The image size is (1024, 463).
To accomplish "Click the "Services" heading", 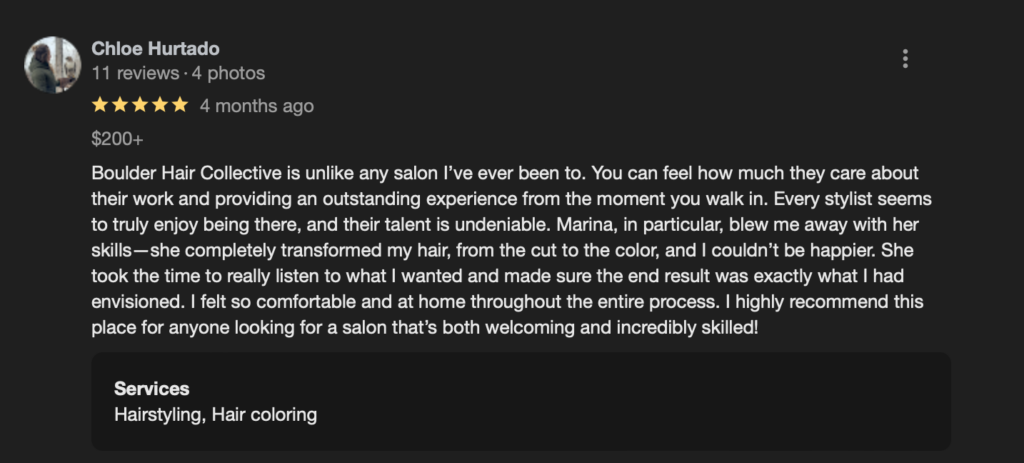I will [x=151, y=389].
